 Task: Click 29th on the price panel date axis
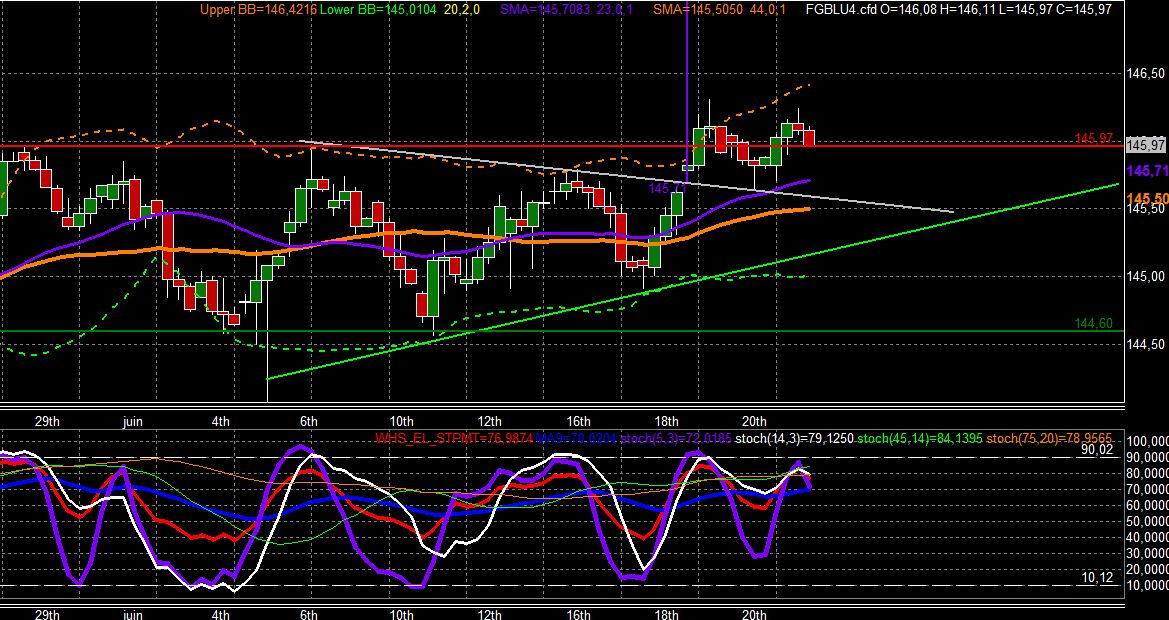click(x=47, y=421)
